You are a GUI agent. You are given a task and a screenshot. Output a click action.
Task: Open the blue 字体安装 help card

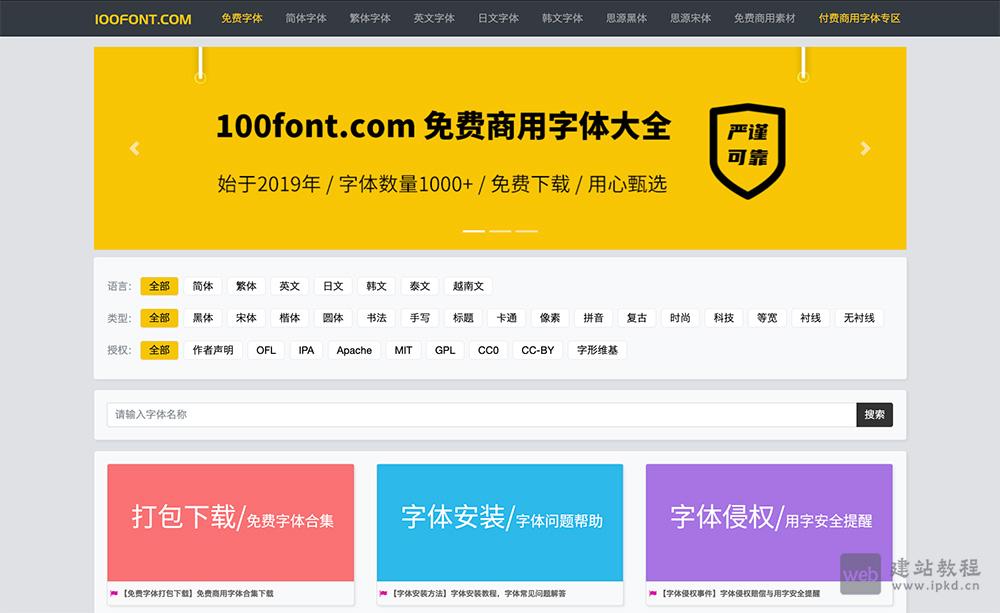501,520
